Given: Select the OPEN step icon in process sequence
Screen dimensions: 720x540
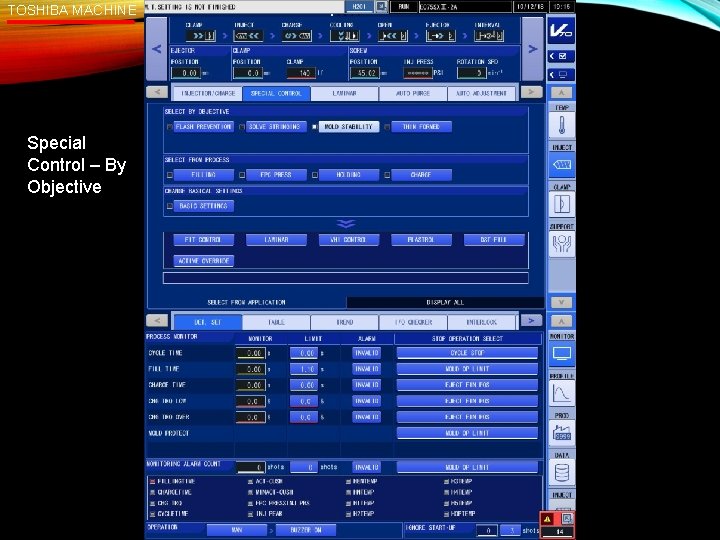Looking at the screenshot, I should (393, 35).
